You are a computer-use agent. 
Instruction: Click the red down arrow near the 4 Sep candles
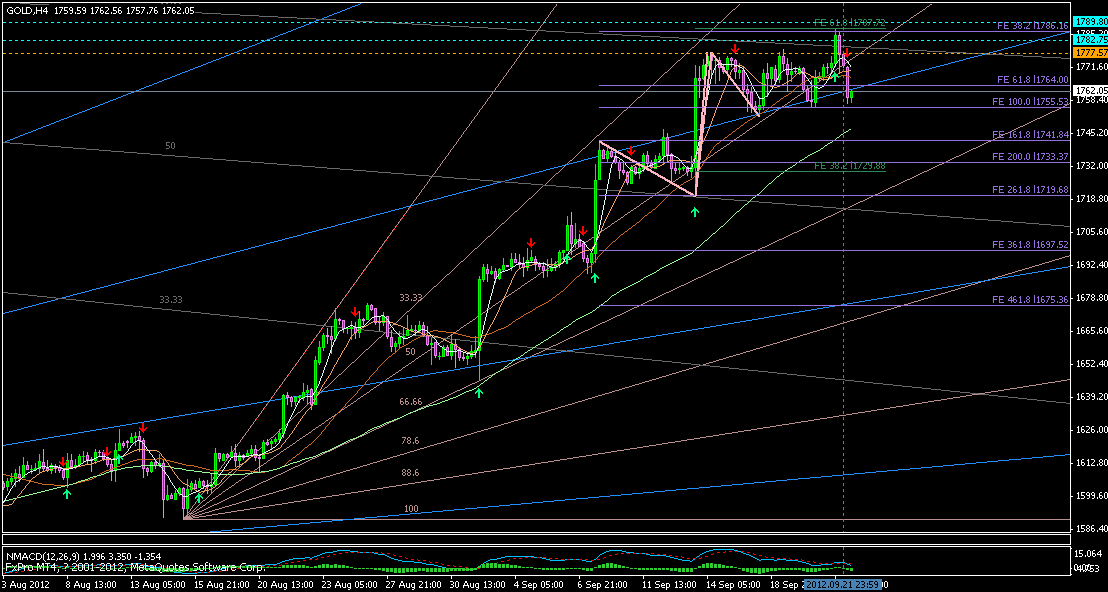[x=531, y=242]
